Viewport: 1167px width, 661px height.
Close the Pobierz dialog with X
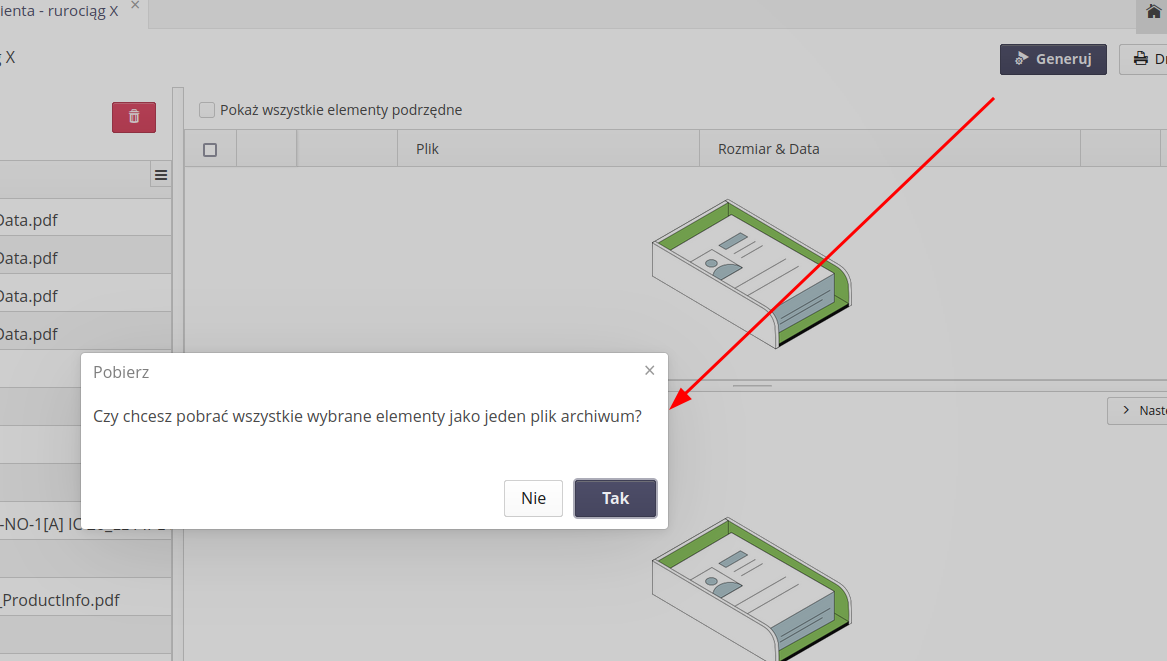[x=649, y=370]
